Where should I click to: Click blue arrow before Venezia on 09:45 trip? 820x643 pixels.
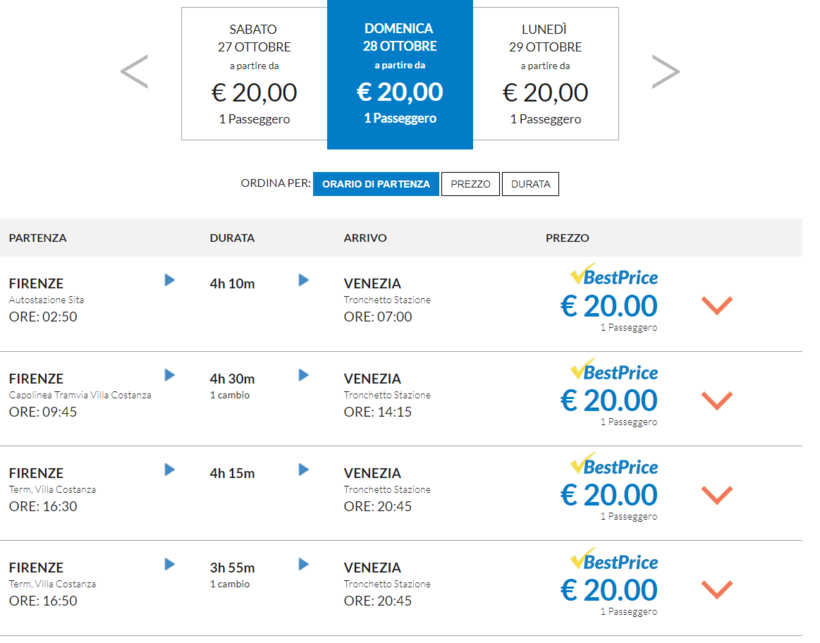[x=304, y=375]
